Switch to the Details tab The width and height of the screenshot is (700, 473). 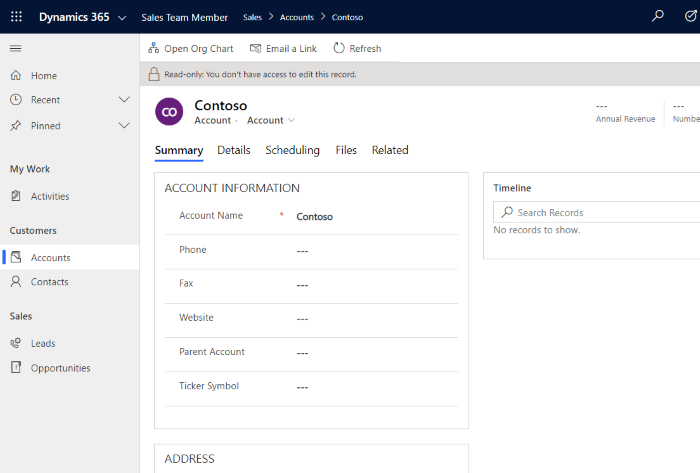point(234,150)
